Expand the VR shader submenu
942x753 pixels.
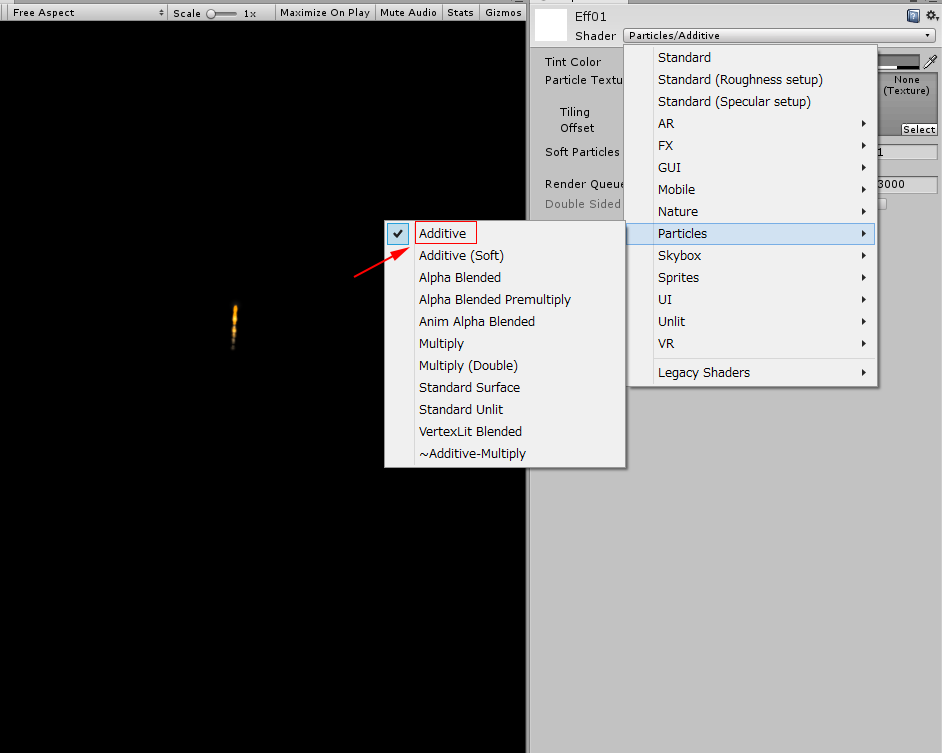click(751, 344)
